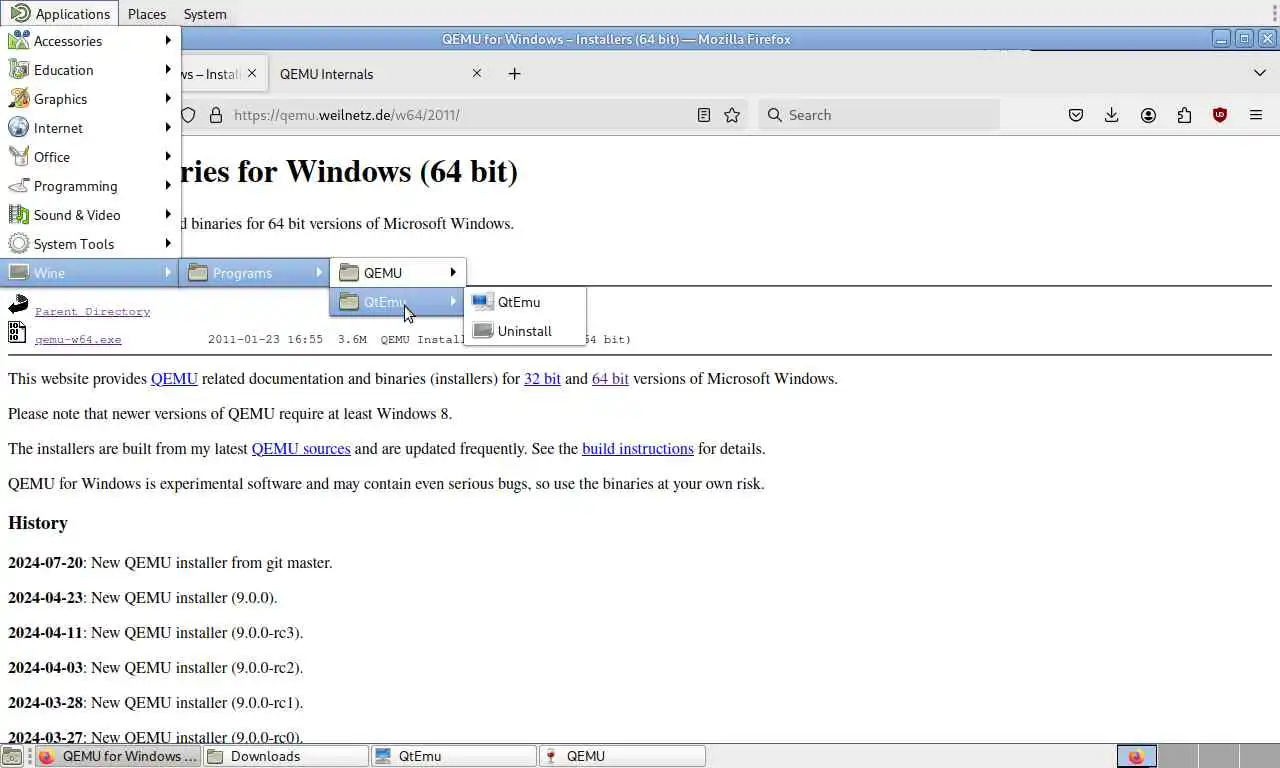
Task: Open the Graphics menu category
Action: 90,99
